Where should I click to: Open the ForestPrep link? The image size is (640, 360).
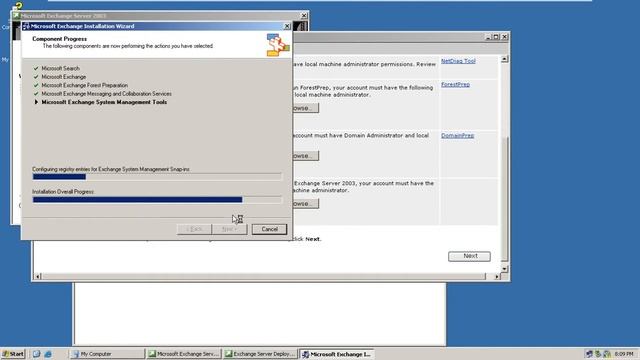(x=455, y=84)
